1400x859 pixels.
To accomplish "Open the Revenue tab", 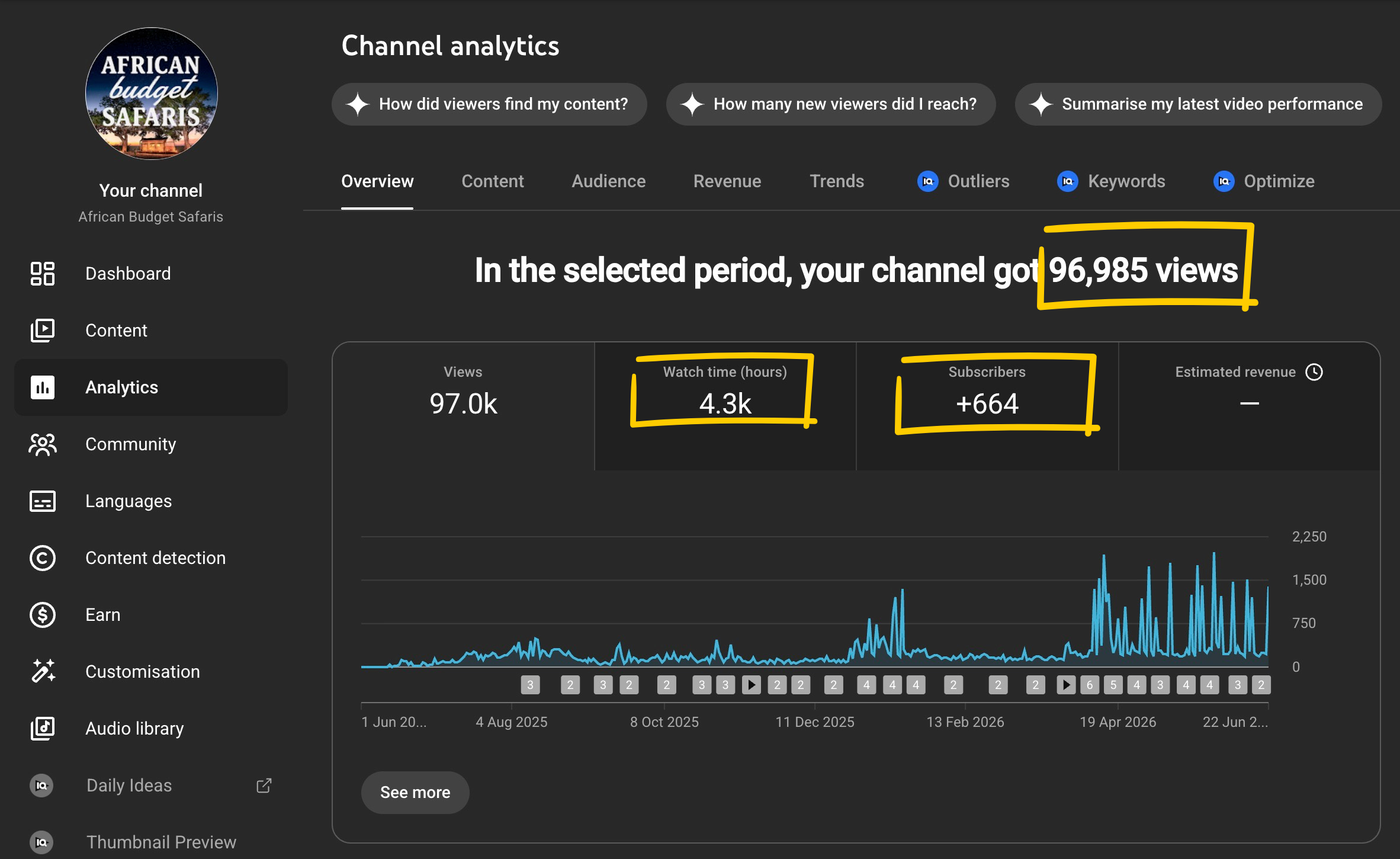I will coord(727,181).
